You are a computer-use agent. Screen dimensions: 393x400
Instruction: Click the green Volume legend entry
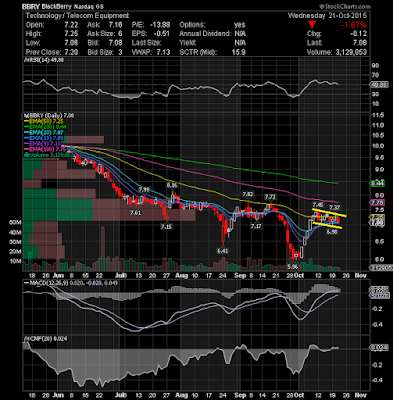pos(48,155)
